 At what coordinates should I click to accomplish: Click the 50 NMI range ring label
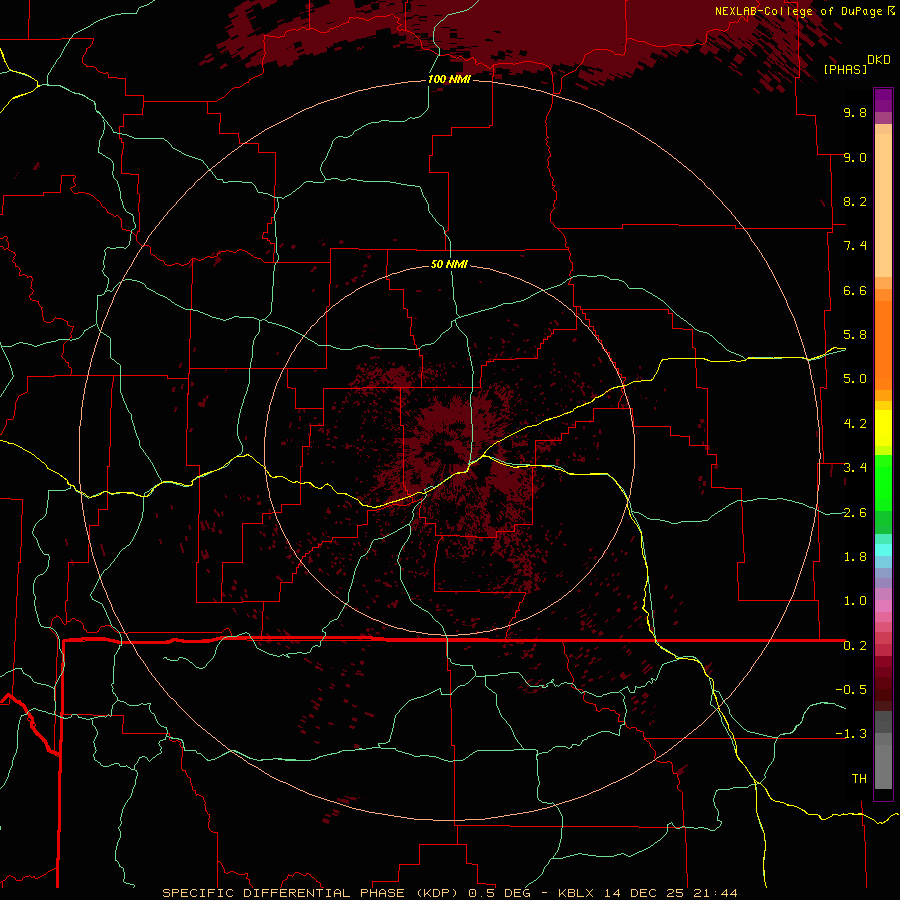(449, 264)
